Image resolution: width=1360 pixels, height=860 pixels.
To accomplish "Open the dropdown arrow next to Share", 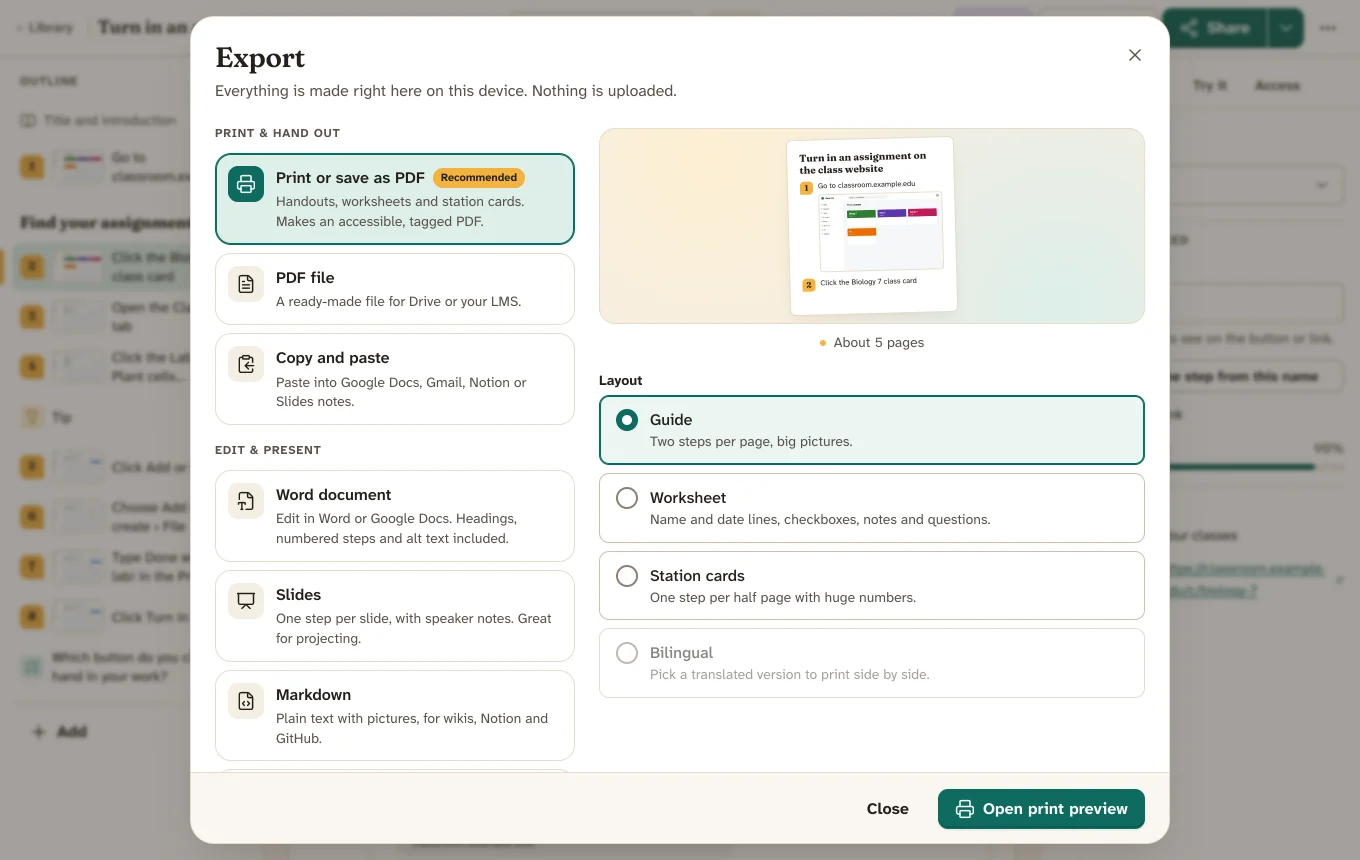I will (1285, 28).
